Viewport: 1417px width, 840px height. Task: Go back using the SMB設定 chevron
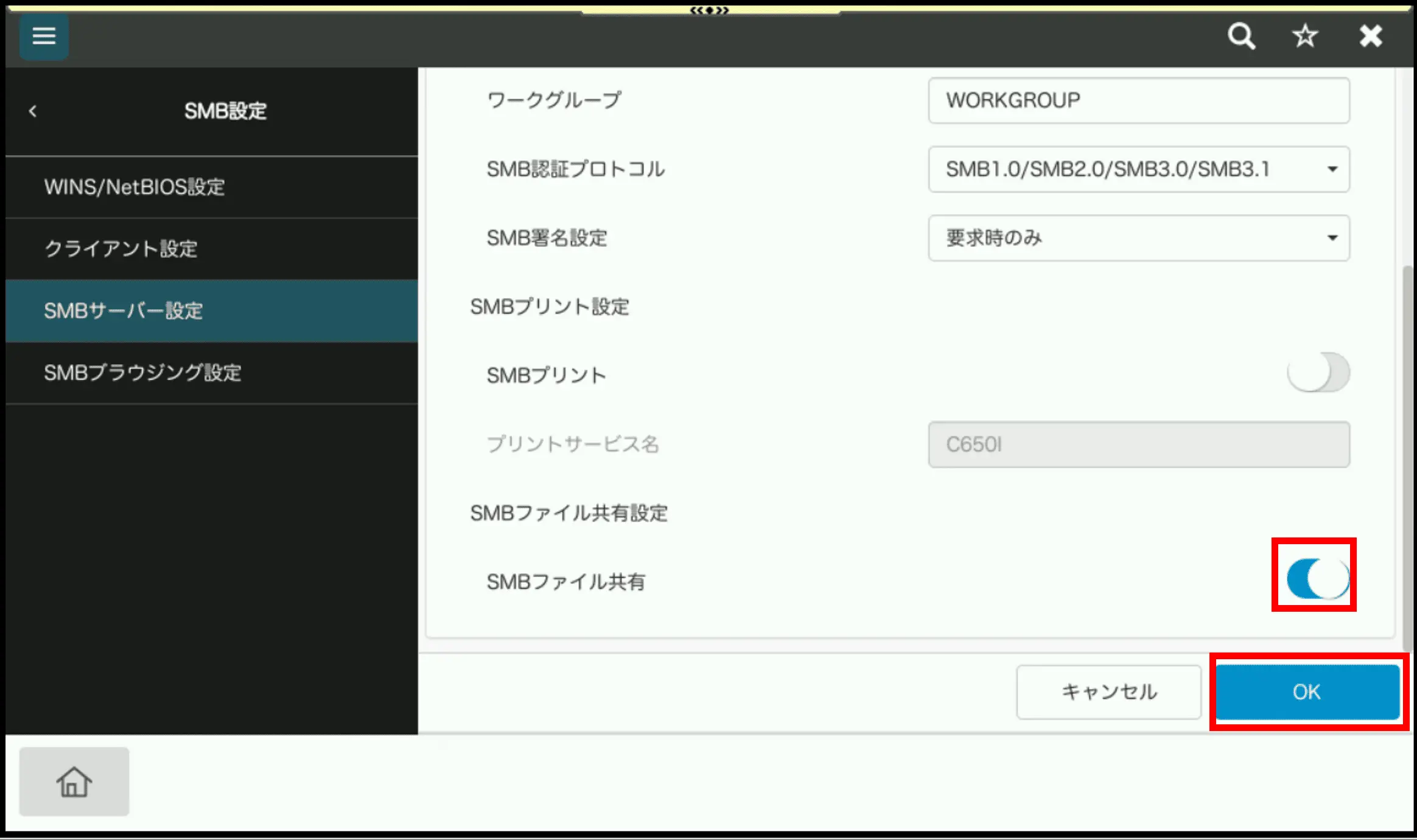click(33, 111)
